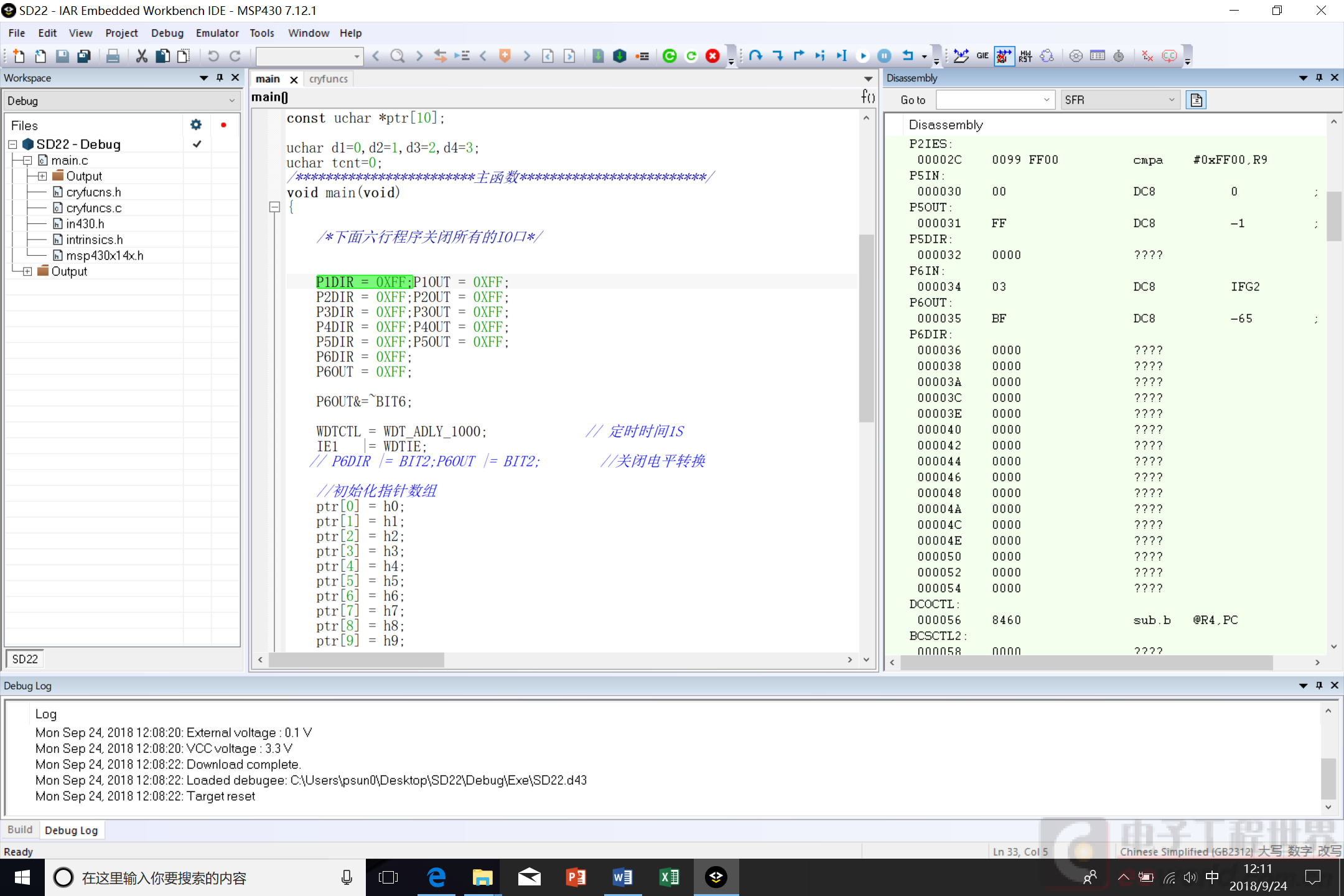
Task: Click the function list f() button
Action: (x=868, y=96)
